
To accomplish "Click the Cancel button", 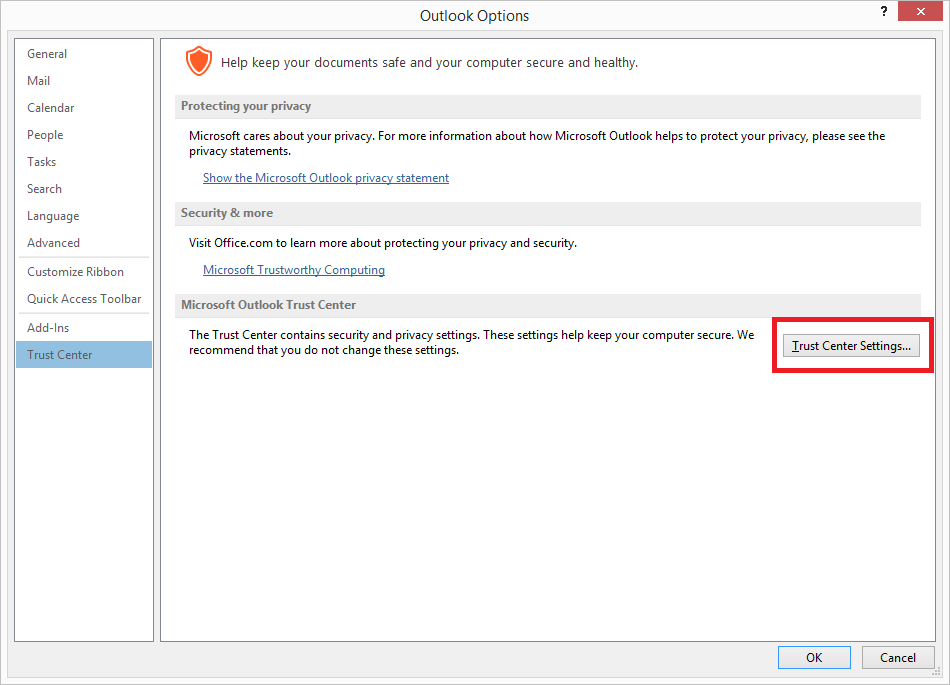I will 898,658.
